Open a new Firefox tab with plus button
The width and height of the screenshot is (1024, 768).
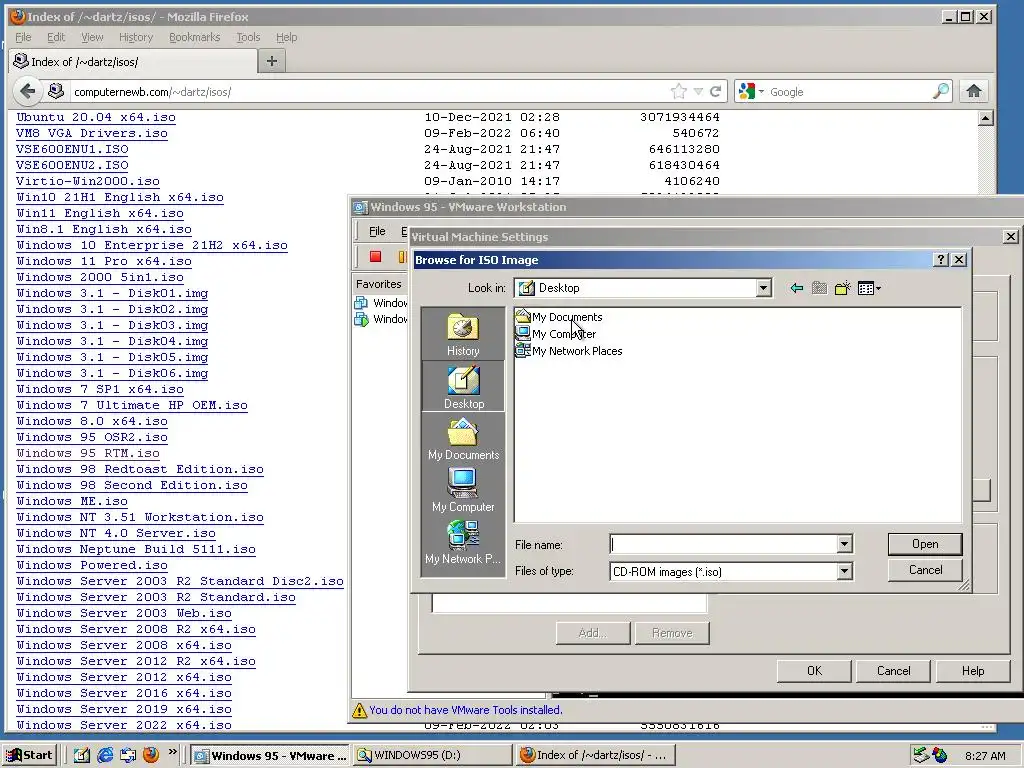272,61
